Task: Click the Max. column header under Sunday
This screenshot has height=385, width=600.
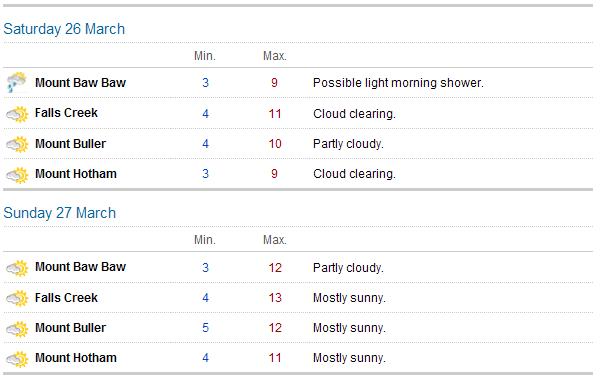Action: [x=275, y=240]
